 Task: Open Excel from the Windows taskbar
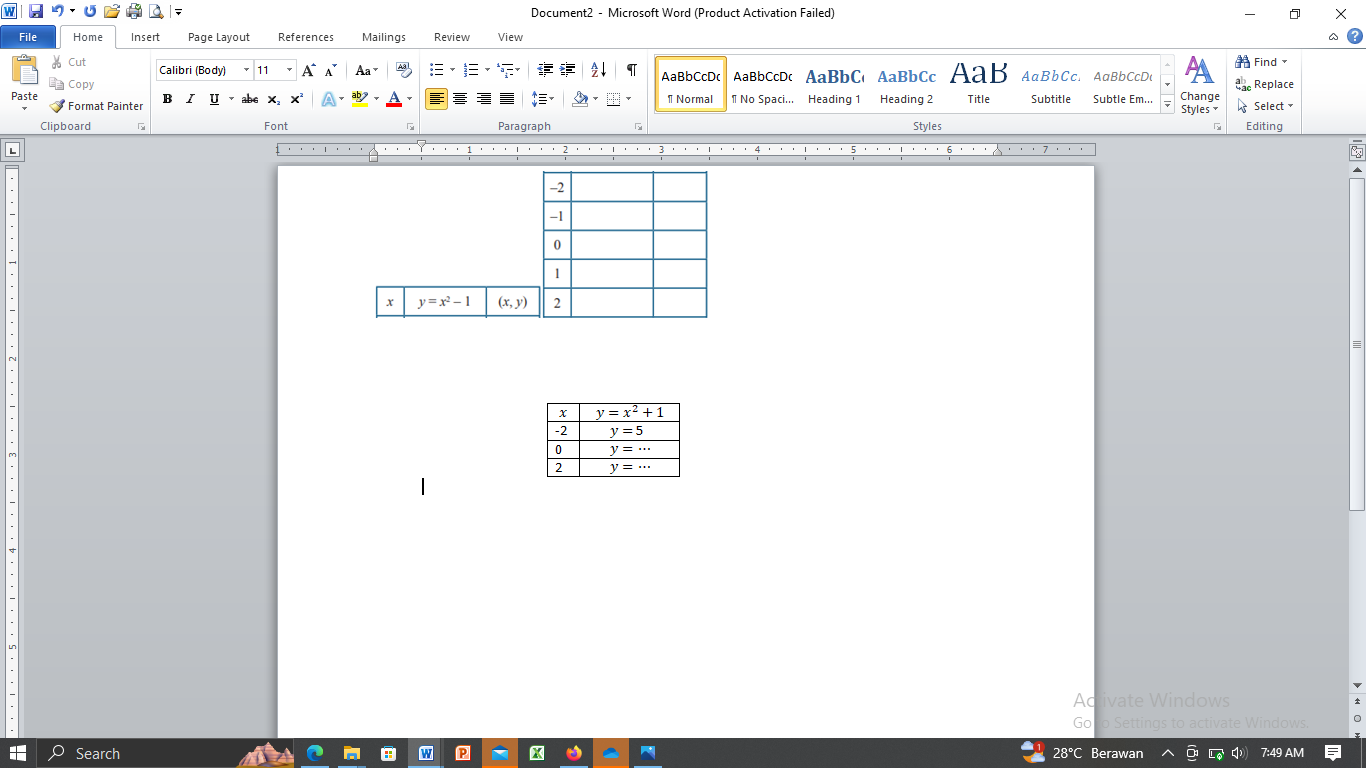coord(536,753)
